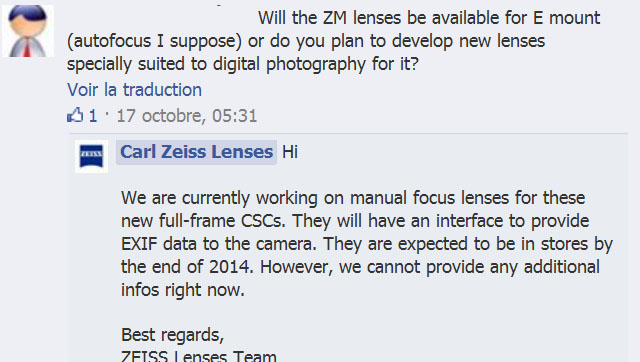The image size is (640, 362).
Task: Click the year 2014 in the reply
Action: click(x=231, y=267)
